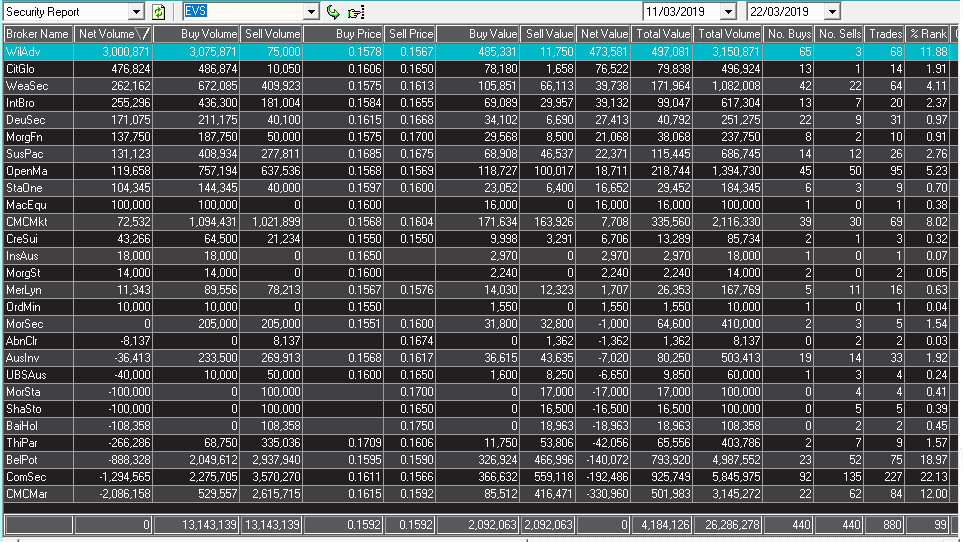This screenshot has width=963, height=542.
Task: Select the MorgSt broker name
Action: click(23, 273)
